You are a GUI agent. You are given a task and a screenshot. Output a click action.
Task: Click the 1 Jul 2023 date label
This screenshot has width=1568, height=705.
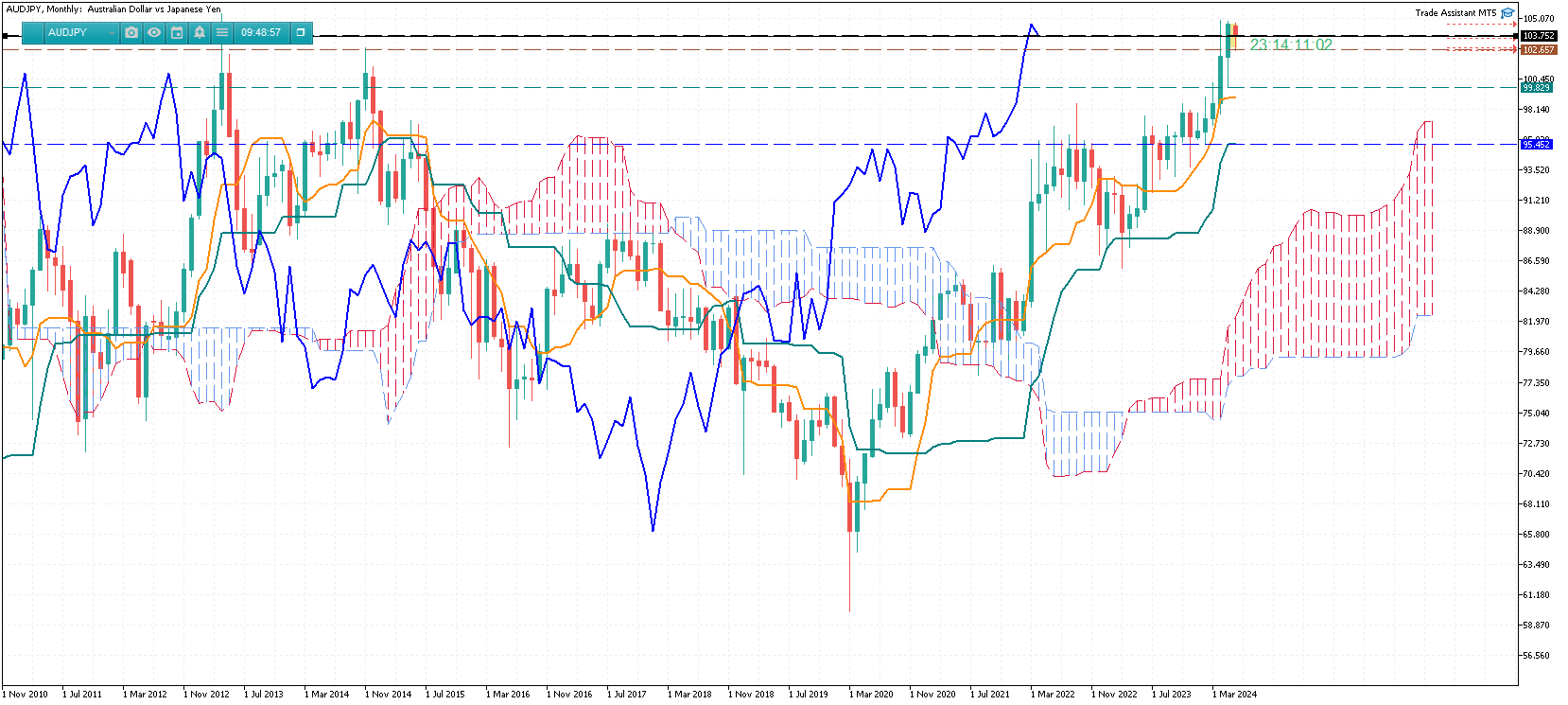pyautogui.click(x=1172, y=694)
